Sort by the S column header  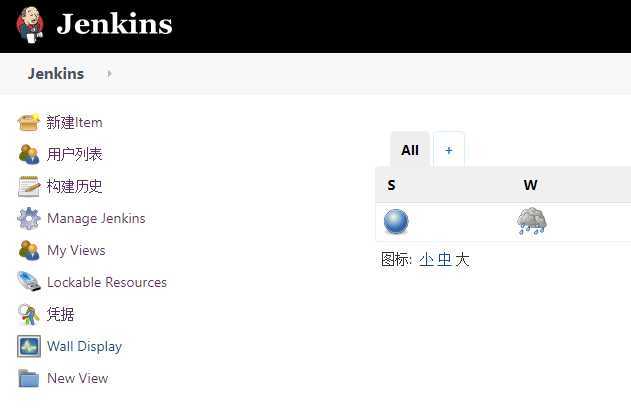tap(391, 185)
